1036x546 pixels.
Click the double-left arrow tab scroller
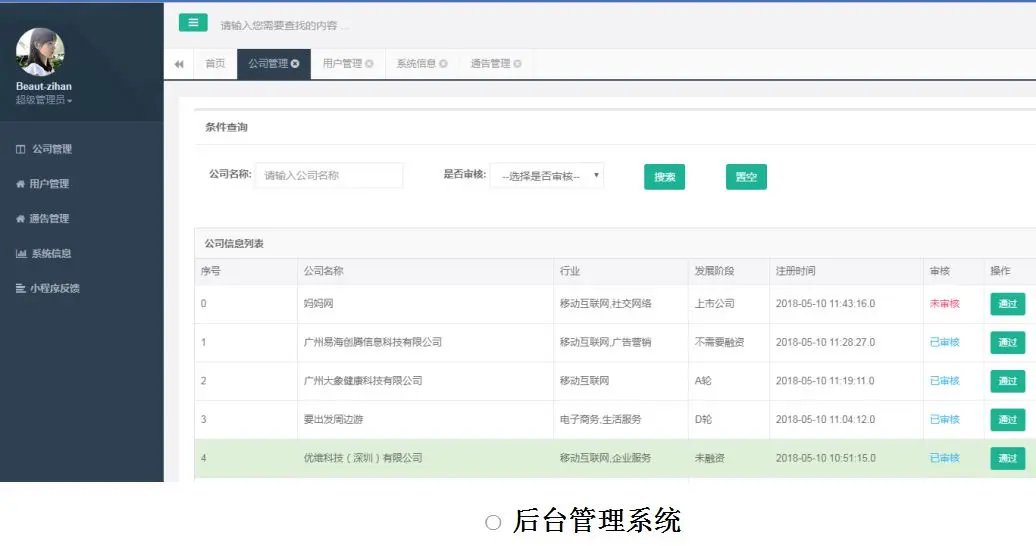click(x=179, y=64)
